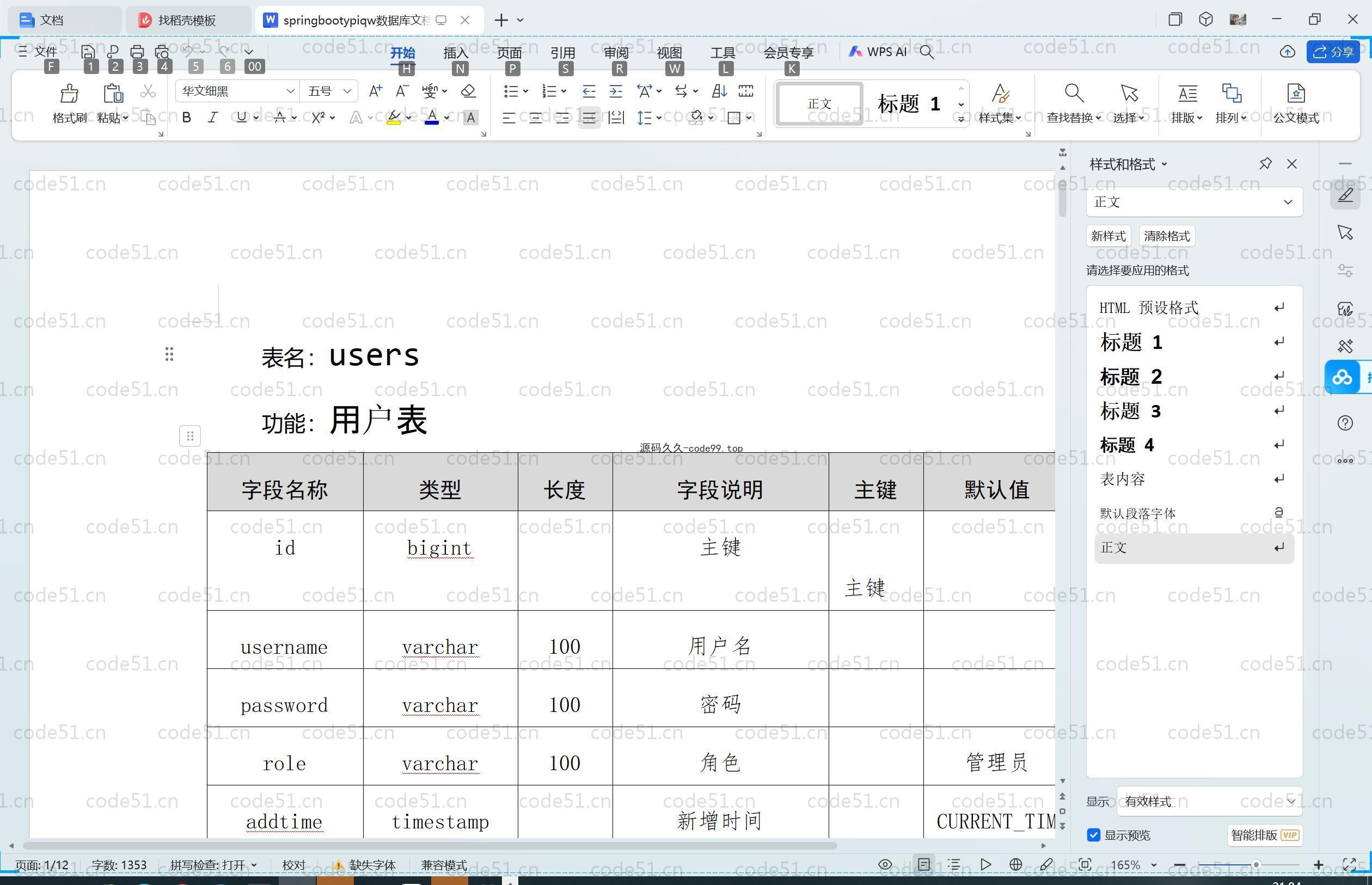The image size is (1372, 885).
Task: Open the Page (页面) ribbon tab
Action: [x=509, y=52]
